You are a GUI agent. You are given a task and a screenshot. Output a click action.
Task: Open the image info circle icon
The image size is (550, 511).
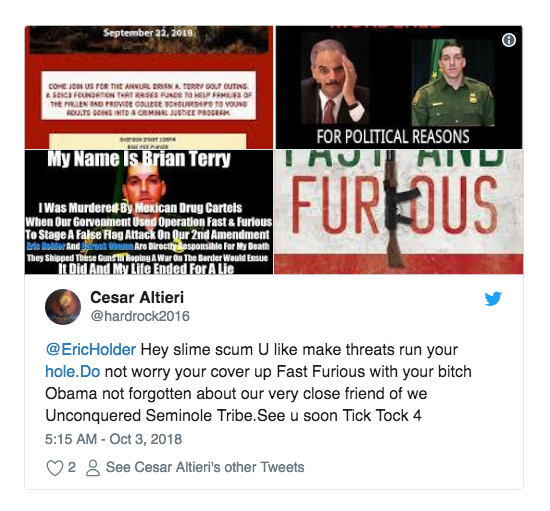(509, 40)
